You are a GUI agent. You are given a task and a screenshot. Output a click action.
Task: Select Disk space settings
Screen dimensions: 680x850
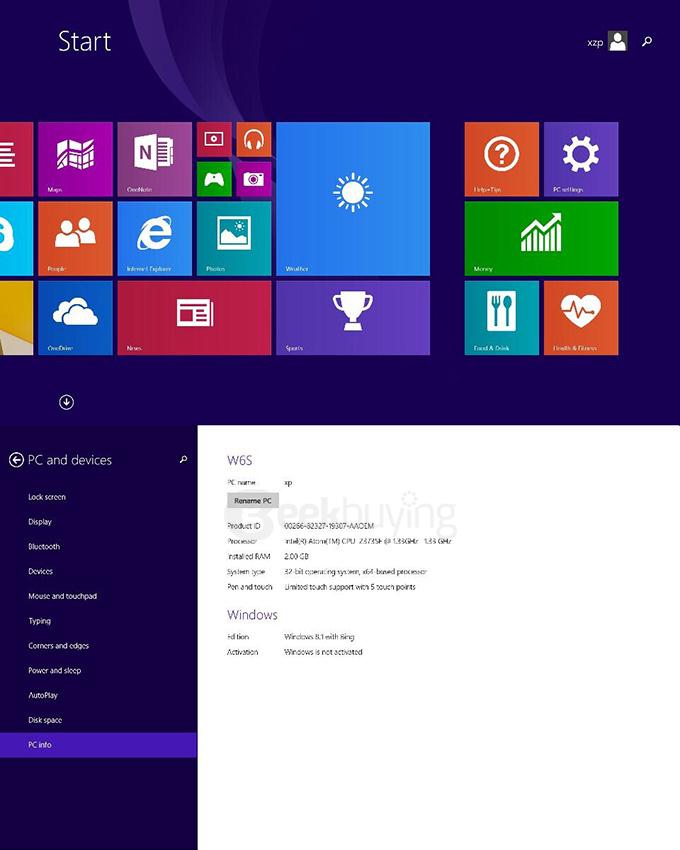point(45,720)
